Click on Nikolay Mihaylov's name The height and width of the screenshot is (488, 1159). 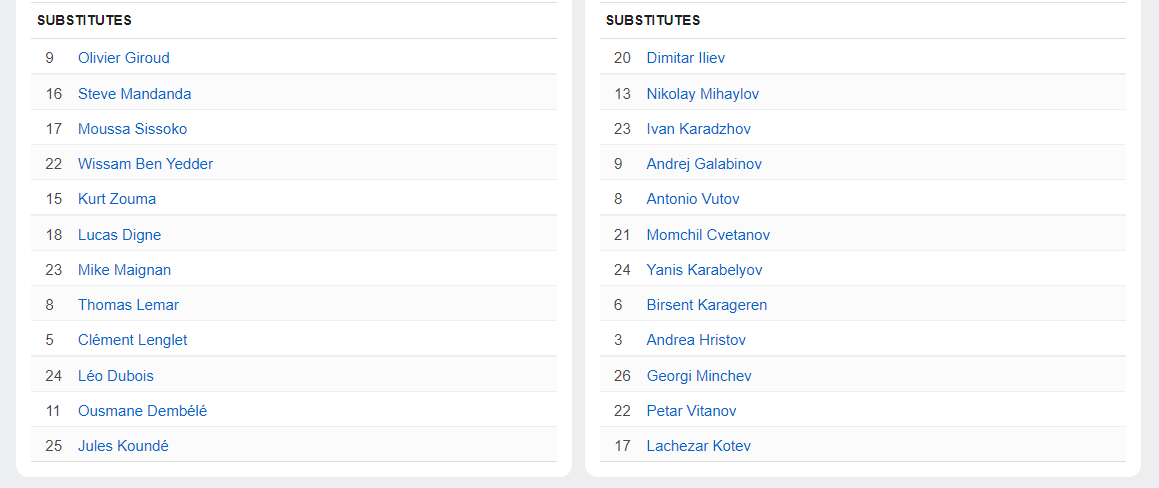click(702, 94)
